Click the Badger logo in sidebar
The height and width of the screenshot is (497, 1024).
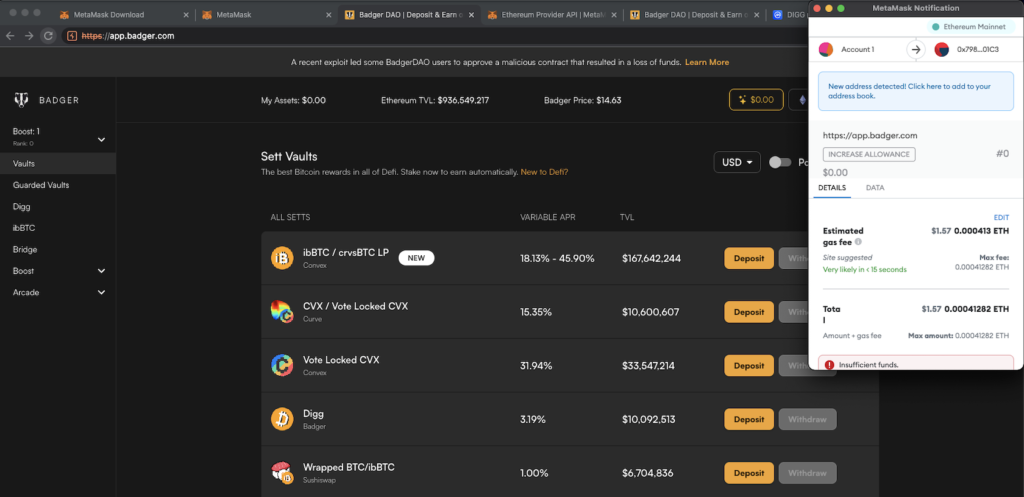[x=21, y=100]
